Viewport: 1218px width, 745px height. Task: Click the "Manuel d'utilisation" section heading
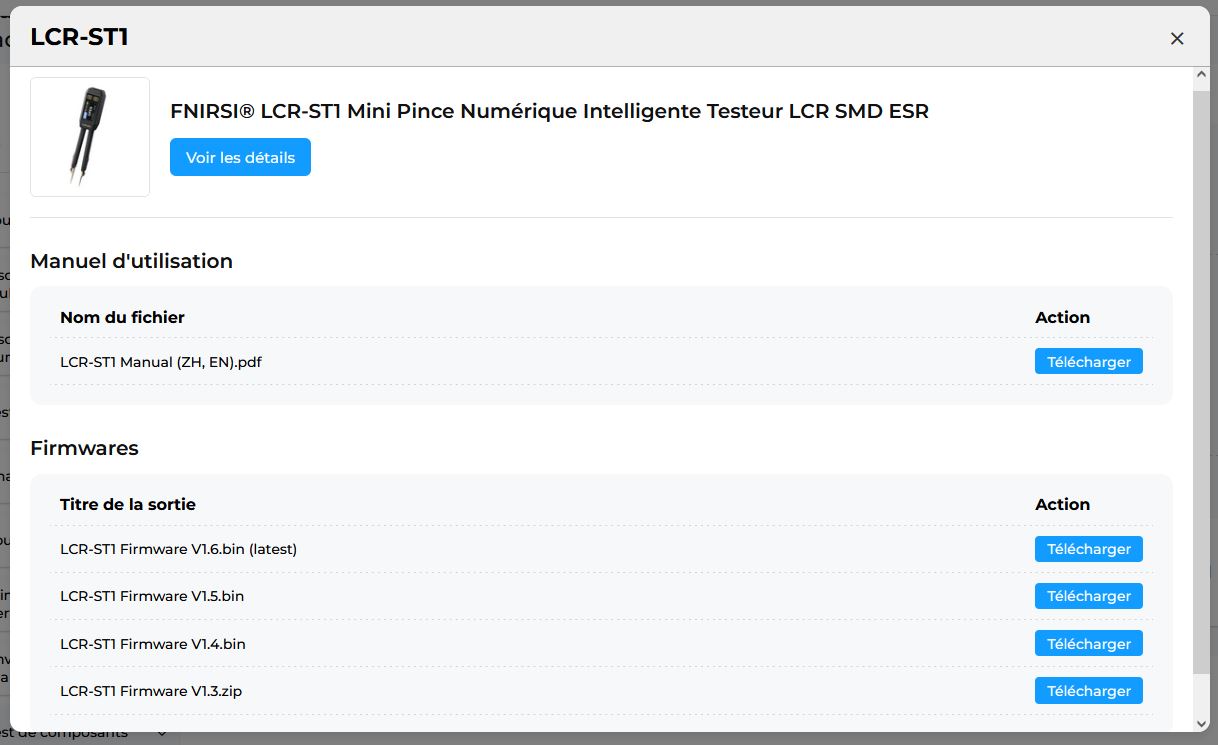(x=131, y=261)
